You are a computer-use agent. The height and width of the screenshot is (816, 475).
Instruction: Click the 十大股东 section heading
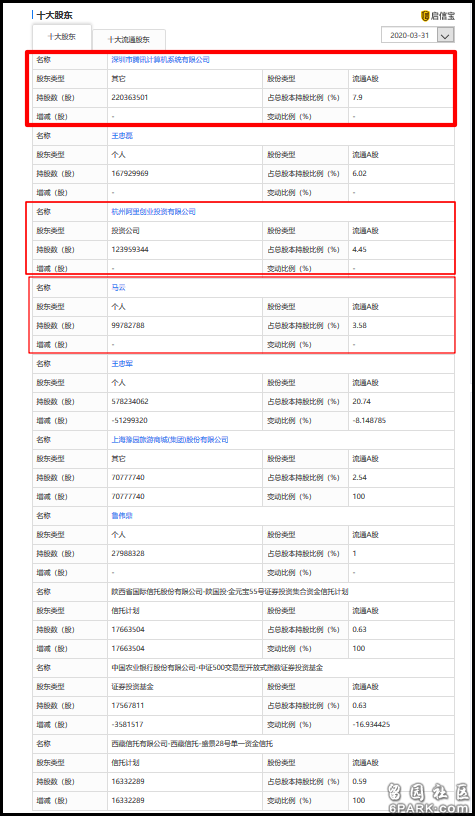coord(55,16)
